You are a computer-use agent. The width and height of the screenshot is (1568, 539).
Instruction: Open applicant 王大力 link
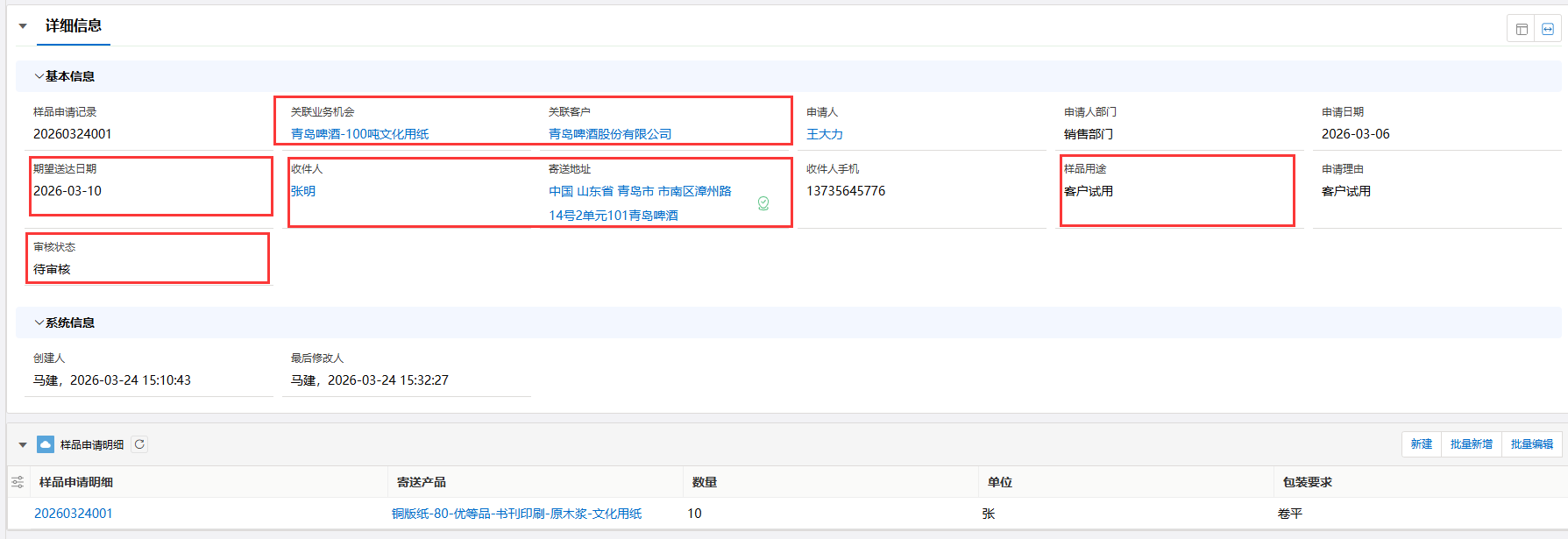point(824,134)
